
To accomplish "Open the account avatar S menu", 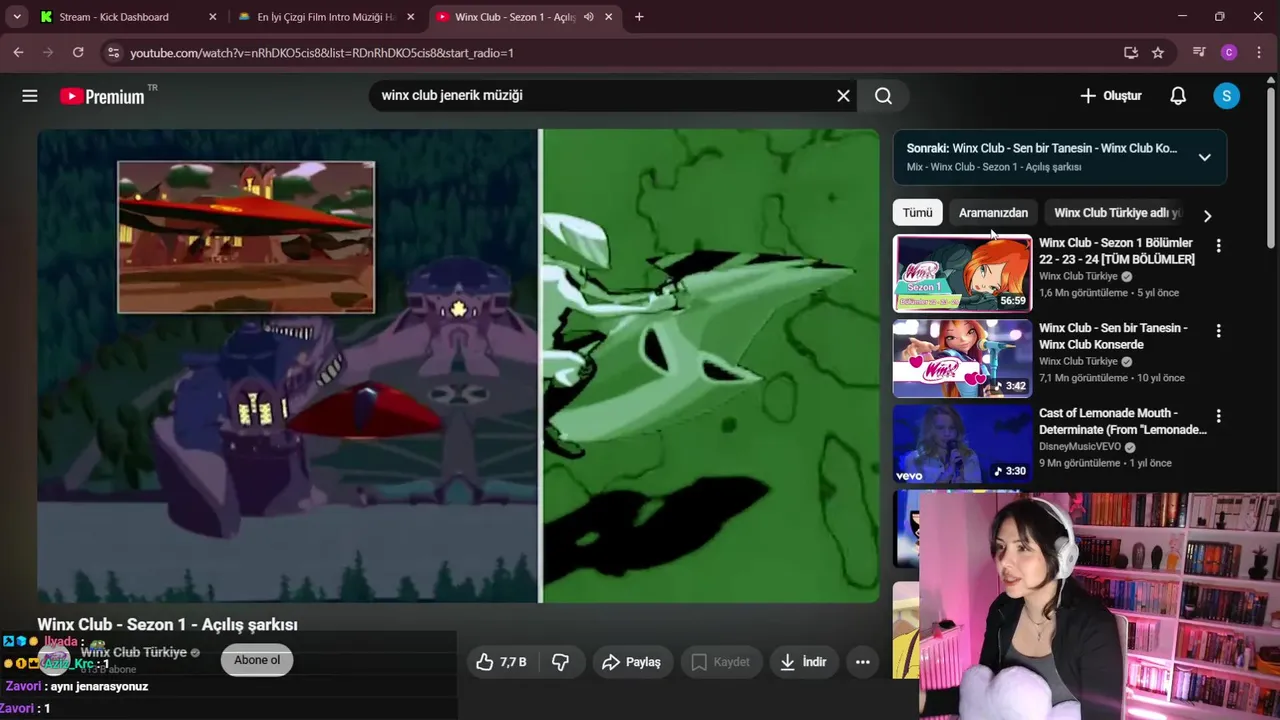I will pos(1226,96).
